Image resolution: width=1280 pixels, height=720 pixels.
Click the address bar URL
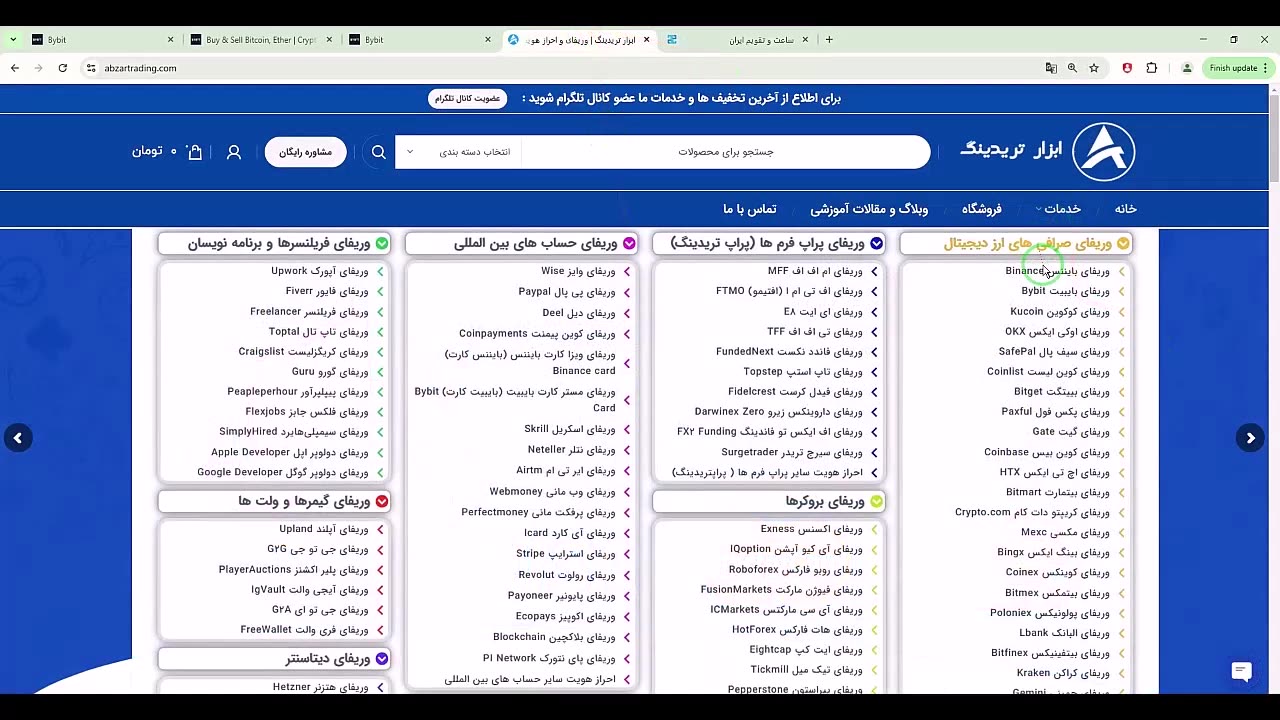point(140,68)
